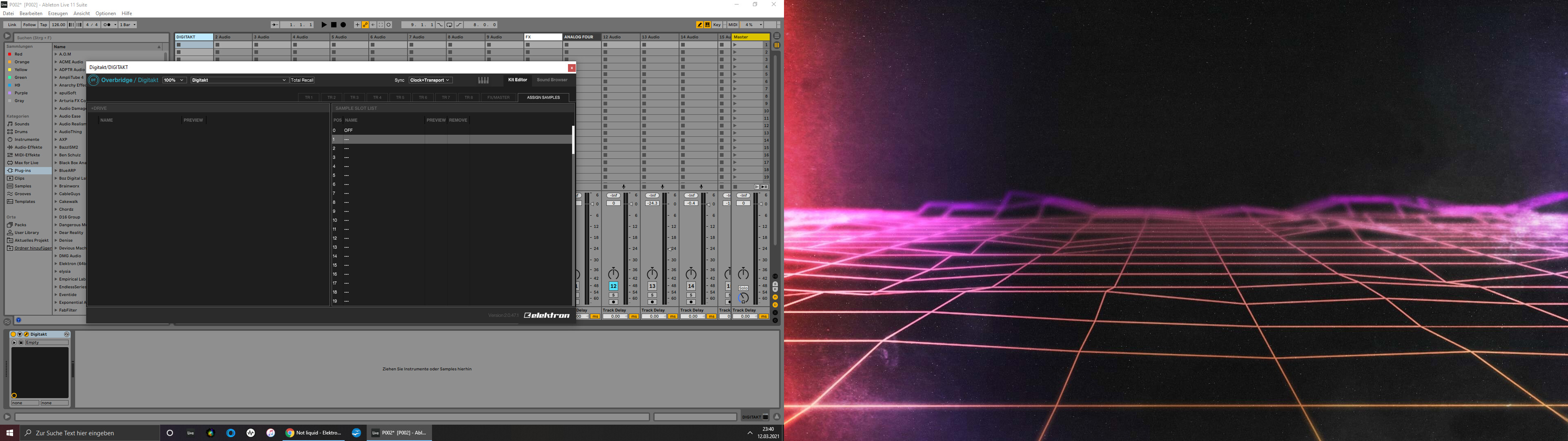Arm track 14 for recording
The height and width of the screenshot is (441, 1568).
(691, 302)
